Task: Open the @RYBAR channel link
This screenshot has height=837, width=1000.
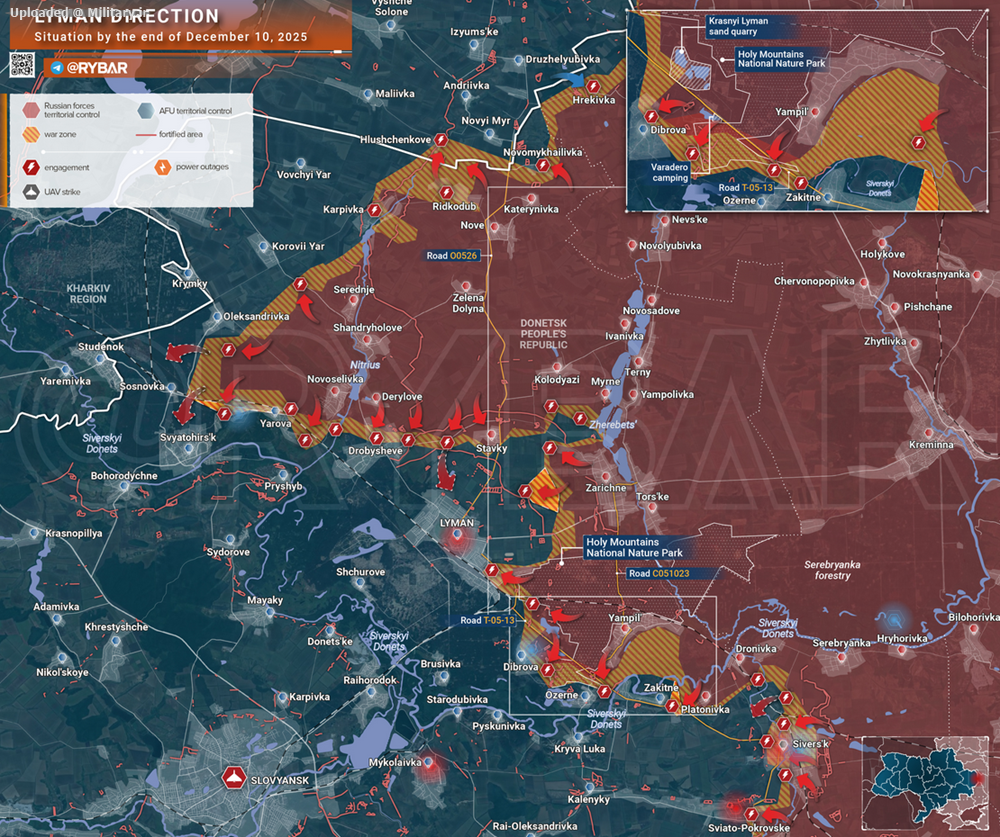Action: pyautogui.click(x=94, y=68)
